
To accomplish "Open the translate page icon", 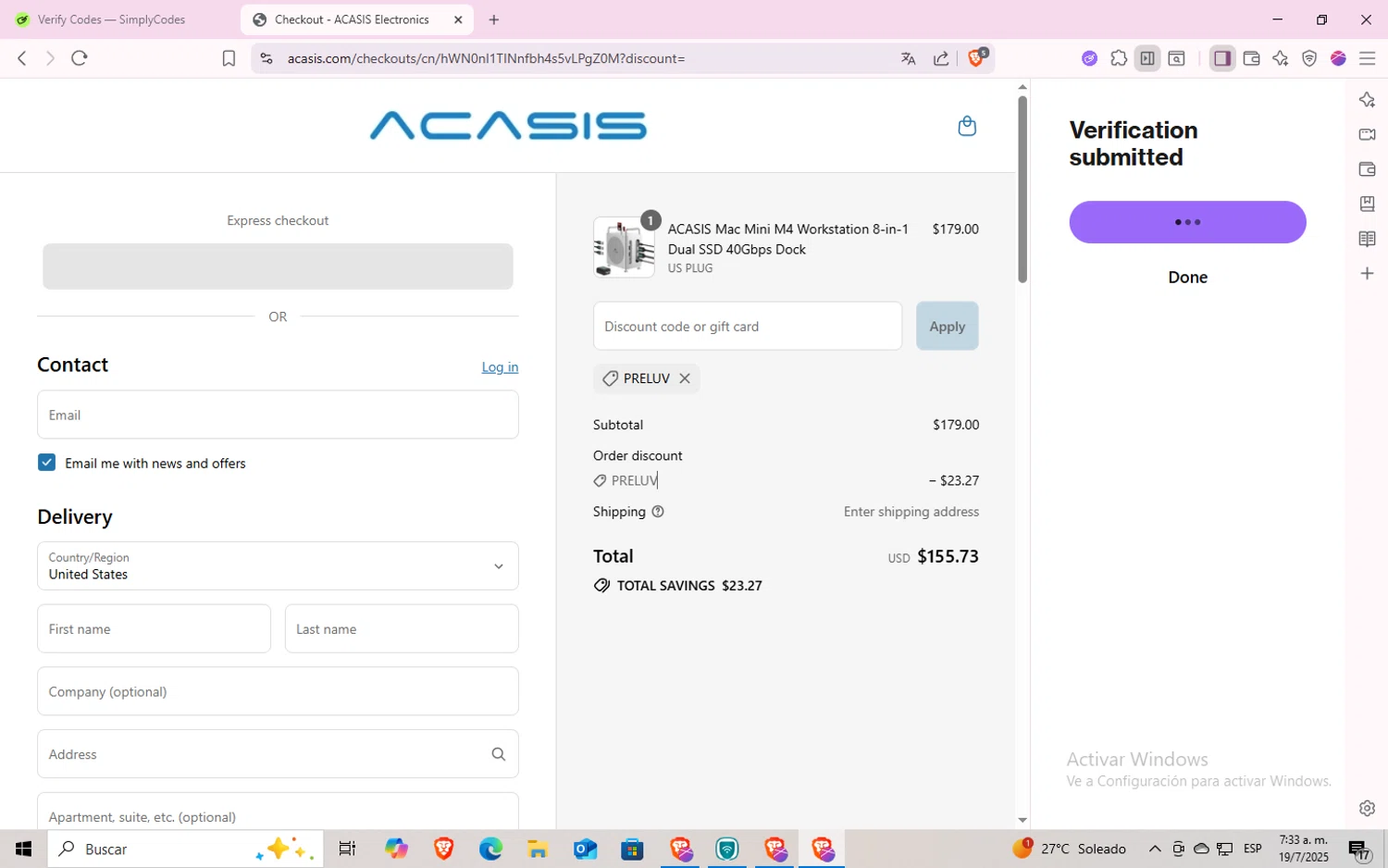I will click(x=908, y=58).
